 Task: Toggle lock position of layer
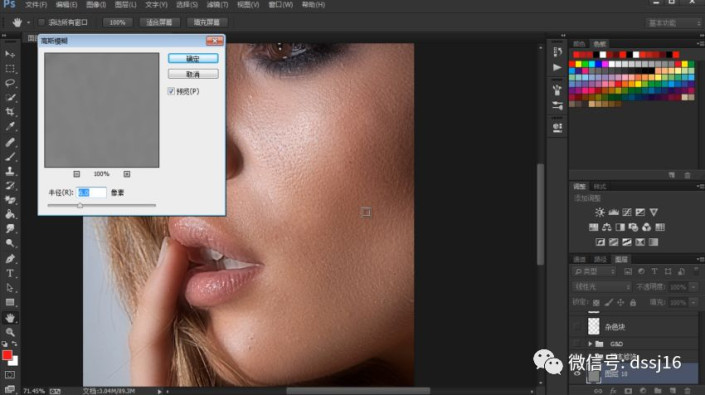[620, 302]
